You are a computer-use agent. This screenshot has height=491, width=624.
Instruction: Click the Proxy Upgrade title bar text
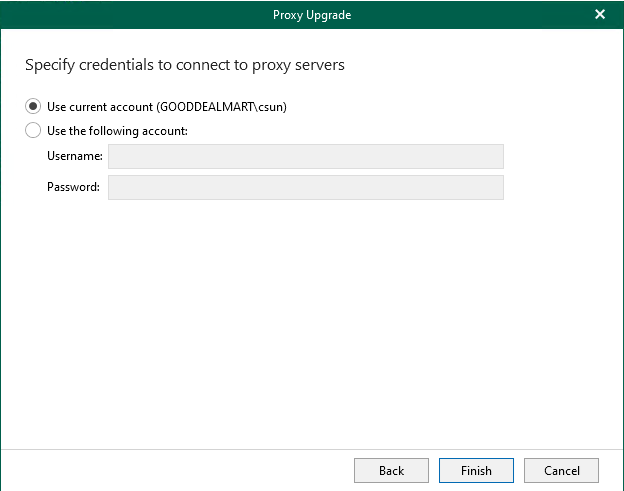[312, 15]
